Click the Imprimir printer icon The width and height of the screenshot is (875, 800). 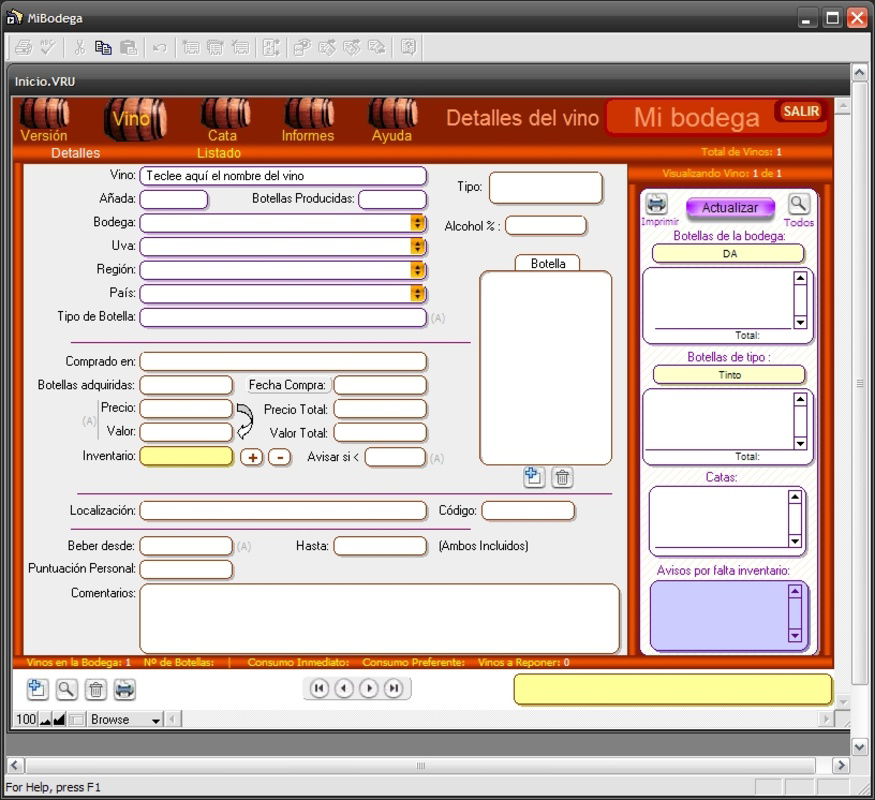coord(657,204)
